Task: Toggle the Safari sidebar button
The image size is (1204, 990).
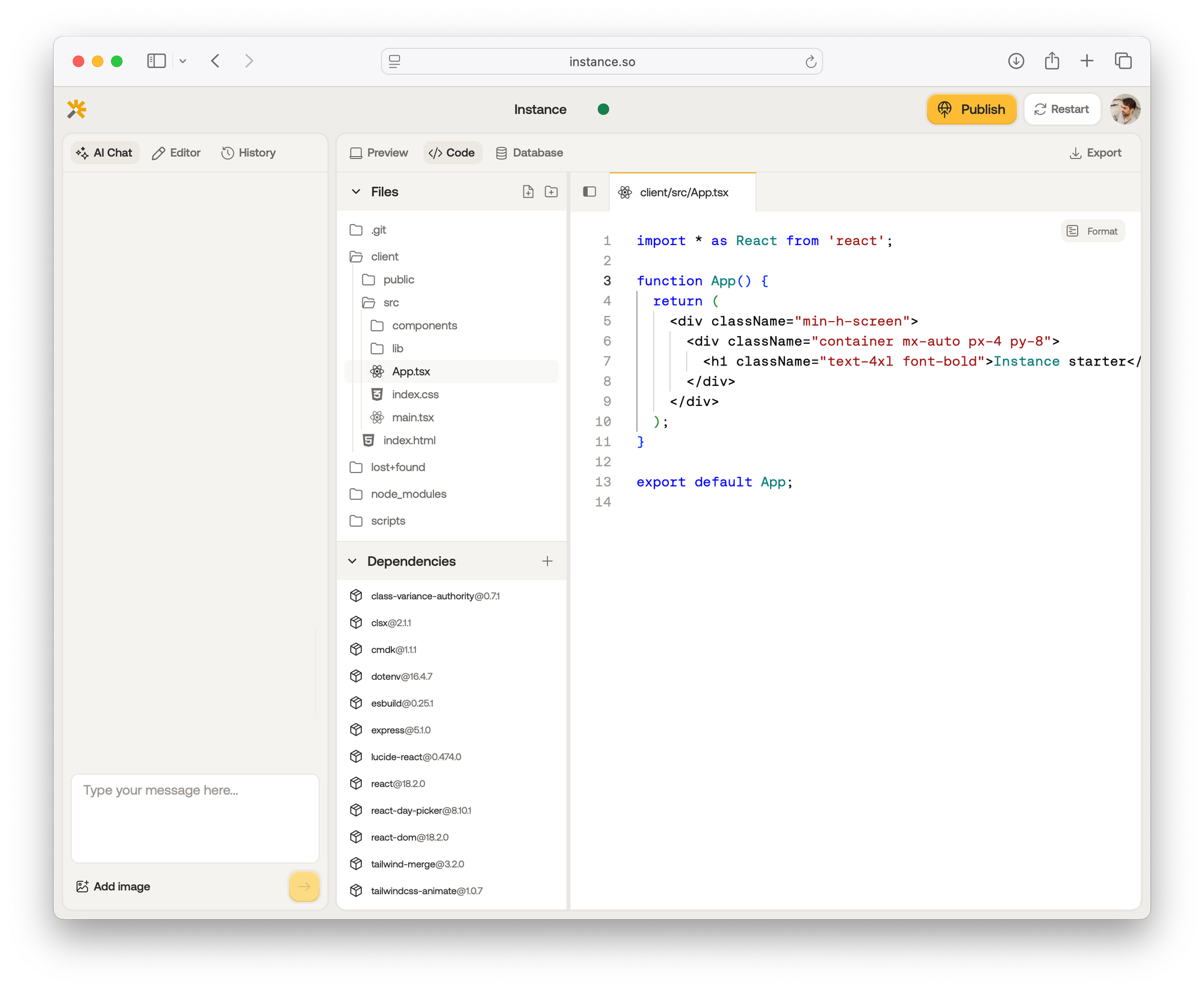Action: [x=157, y=61]
